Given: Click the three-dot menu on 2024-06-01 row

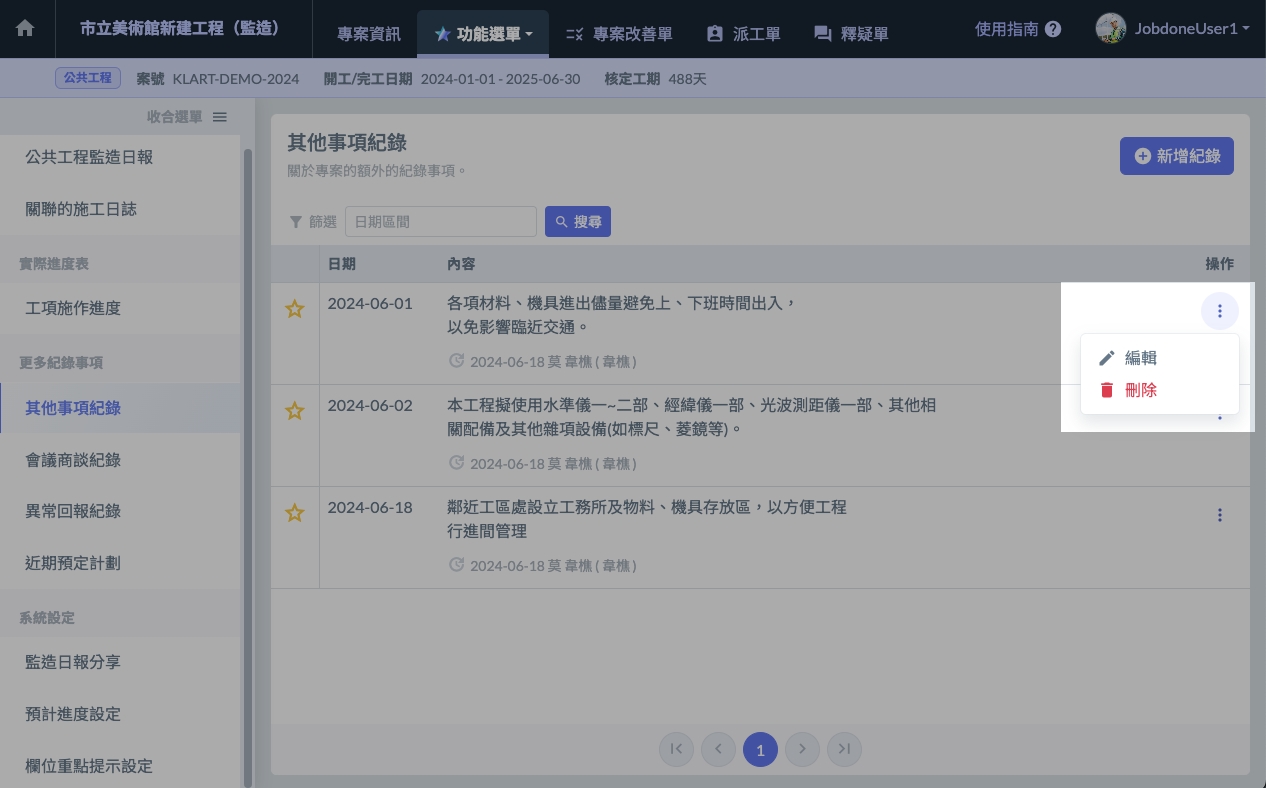Looking at the screenshot, I should 1219,312.
